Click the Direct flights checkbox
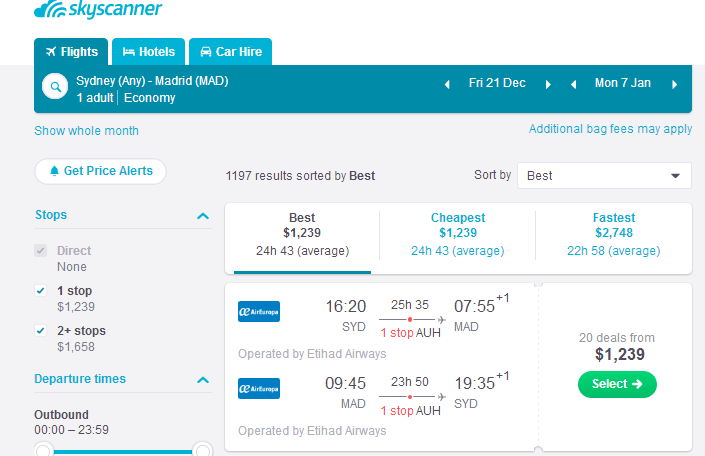 pos(41,251)
